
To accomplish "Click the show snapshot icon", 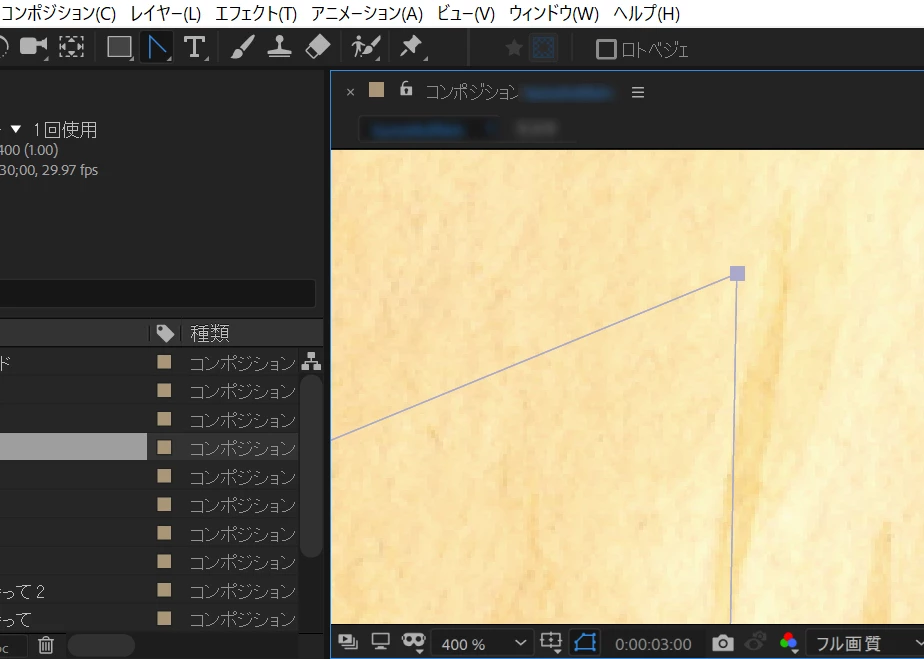I will click(756, 641).
